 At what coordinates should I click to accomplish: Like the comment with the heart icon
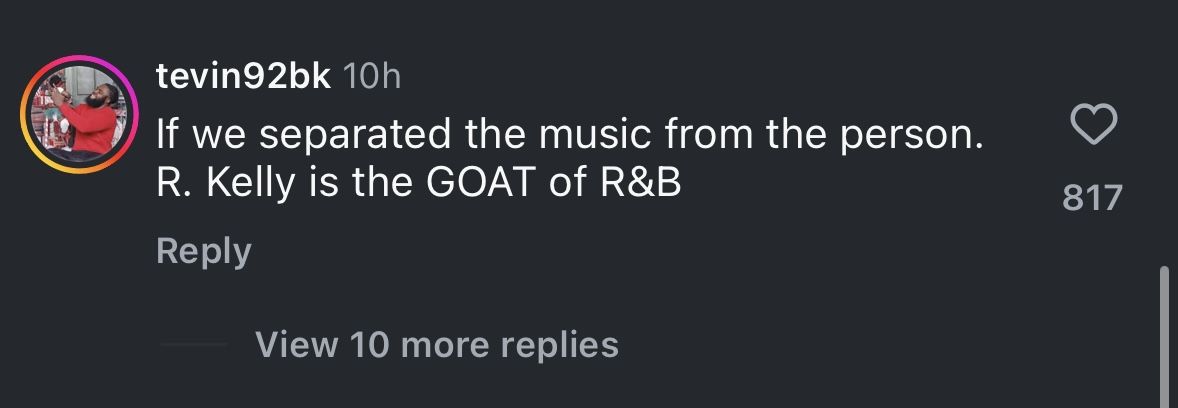point(1093,125)
